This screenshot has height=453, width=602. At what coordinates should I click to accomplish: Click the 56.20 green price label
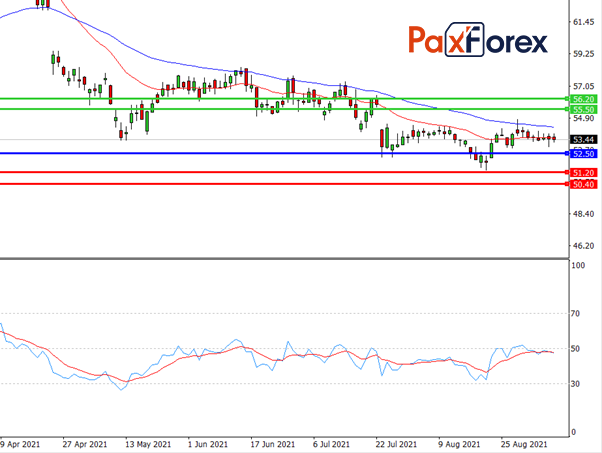(x=583, y=99)
